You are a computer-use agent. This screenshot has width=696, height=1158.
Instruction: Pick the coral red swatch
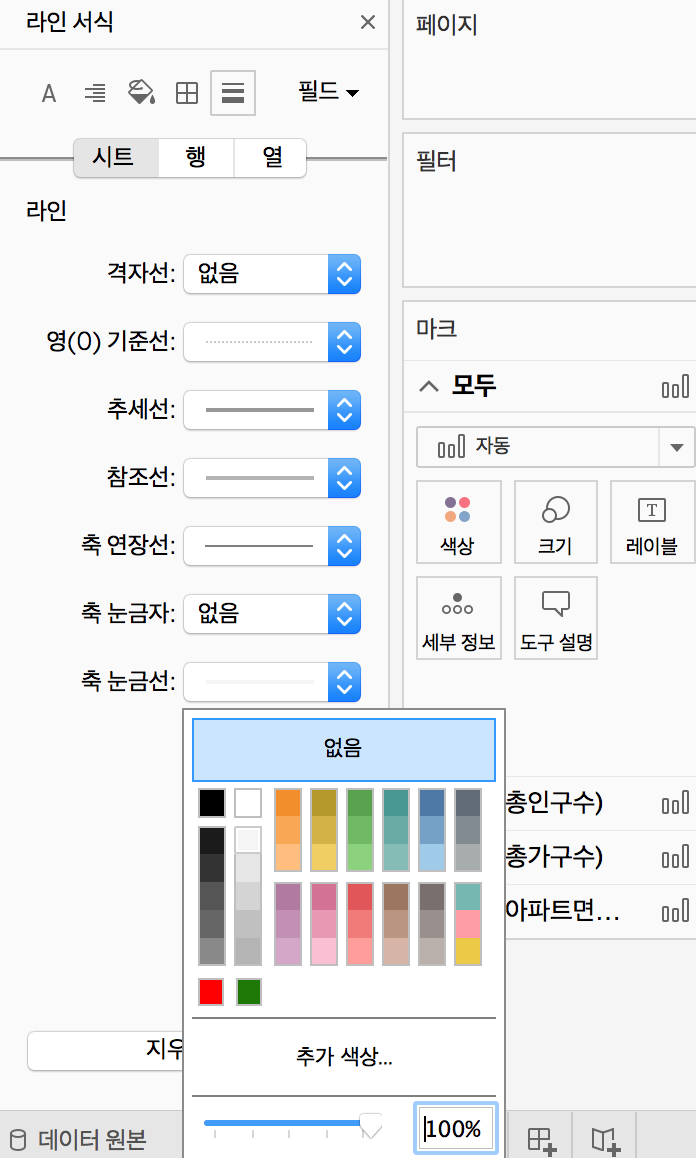360,897
